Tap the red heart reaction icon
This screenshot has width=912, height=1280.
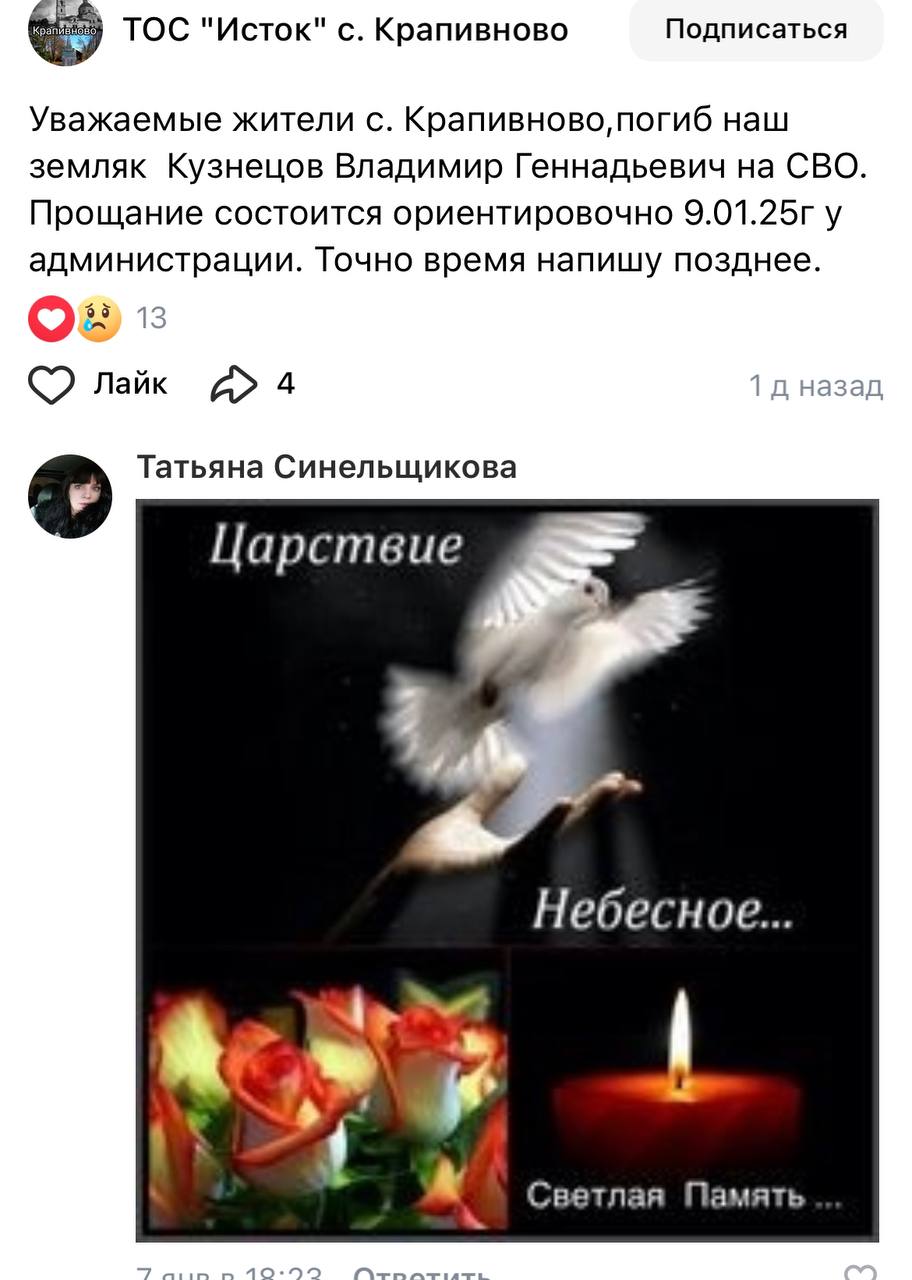[51, 319]
